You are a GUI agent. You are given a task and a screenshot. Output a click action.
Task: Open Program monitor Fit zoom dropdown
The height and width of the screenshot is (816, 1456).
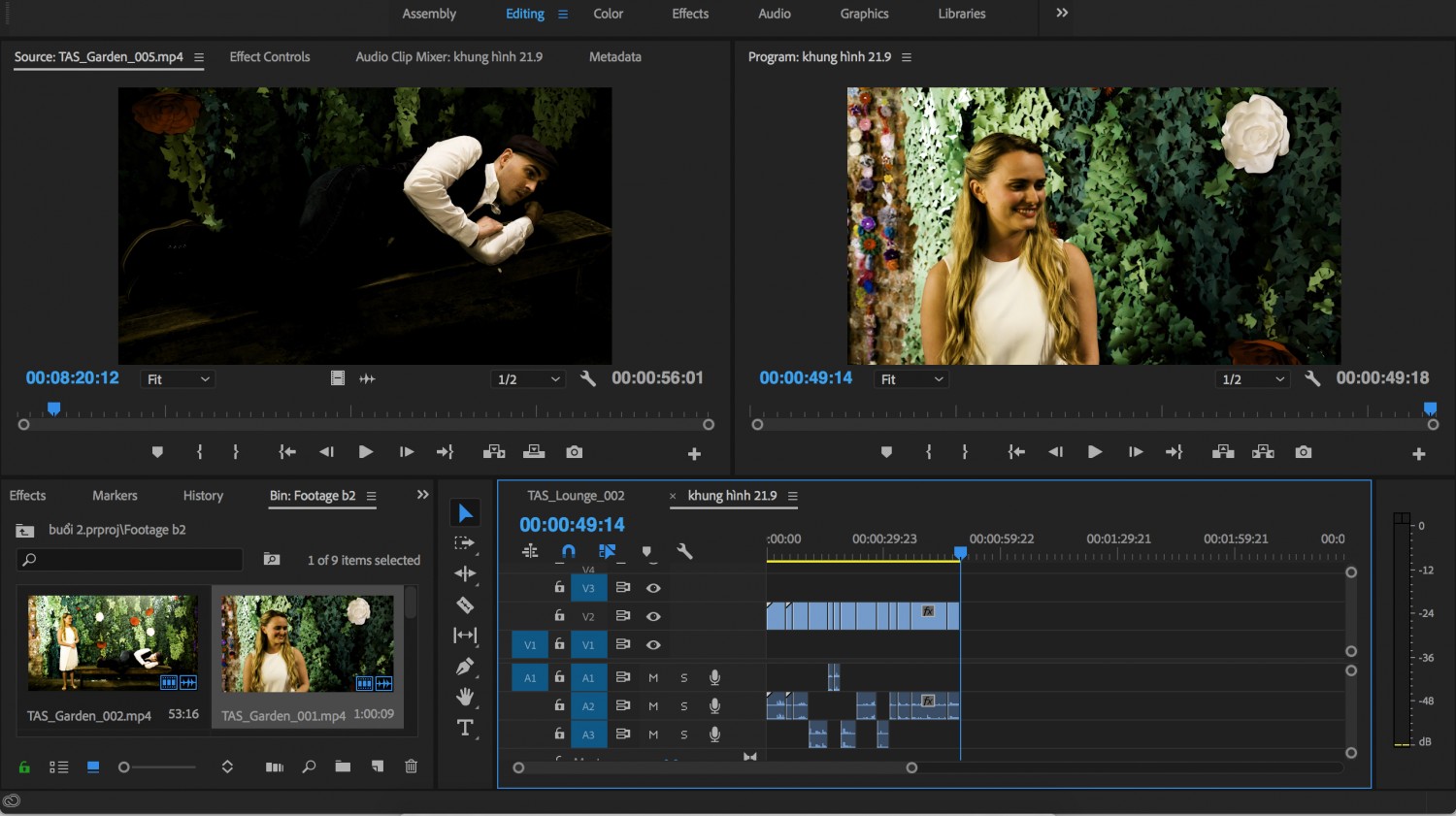(x=911, y=379)
